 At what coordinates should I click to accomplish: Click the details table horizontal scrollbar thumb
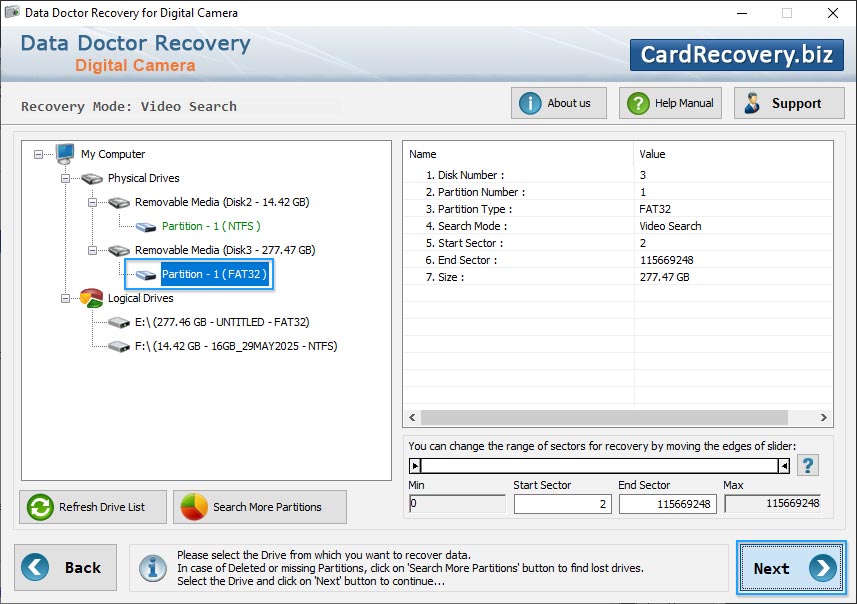[604, 418]
